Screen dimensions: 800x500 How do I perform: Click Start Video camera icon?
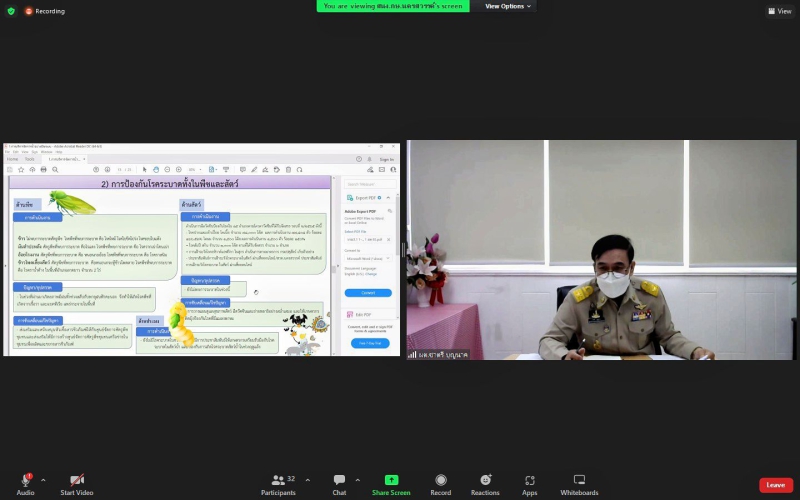click(x=77, y=480)
